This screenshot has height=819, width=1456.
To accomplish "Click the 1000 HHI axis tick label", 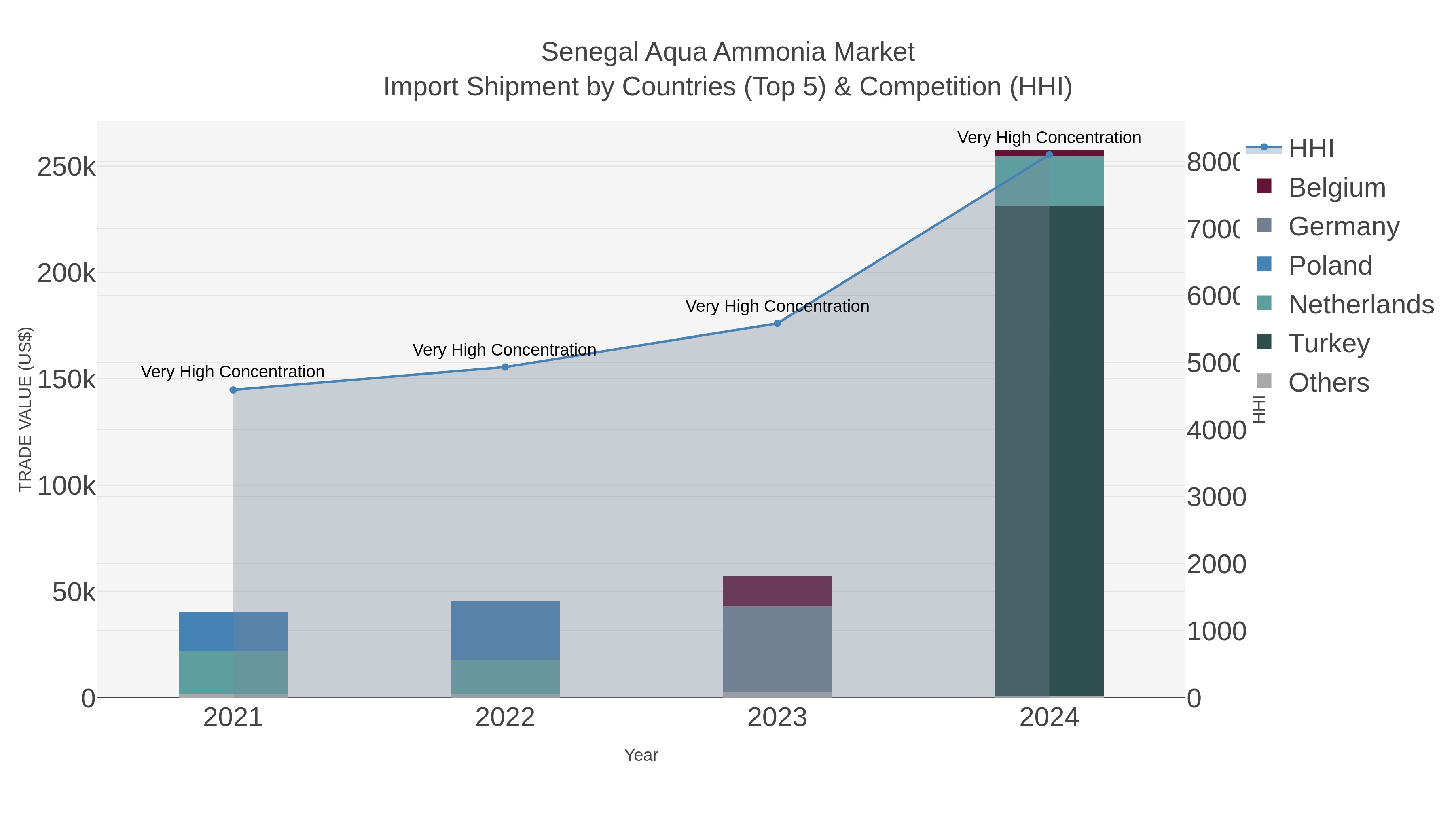I will click(1216, 631).
